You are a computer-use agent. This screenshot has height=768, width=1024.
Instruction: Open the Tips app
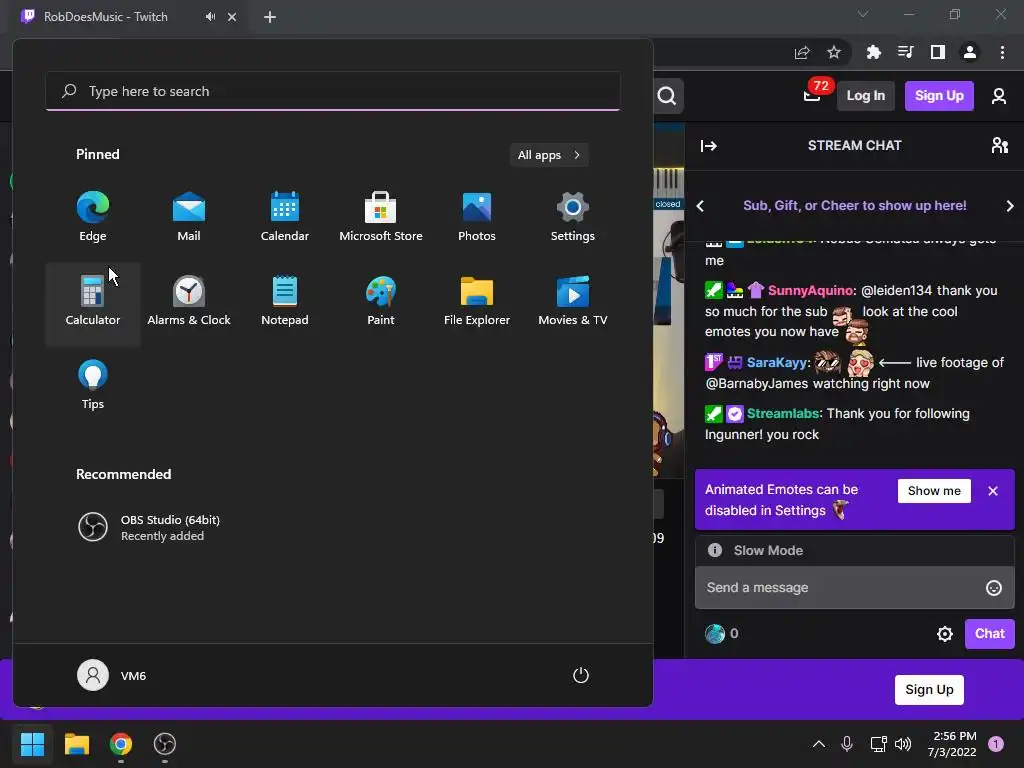pyautogui.click(x=93, y=385)
